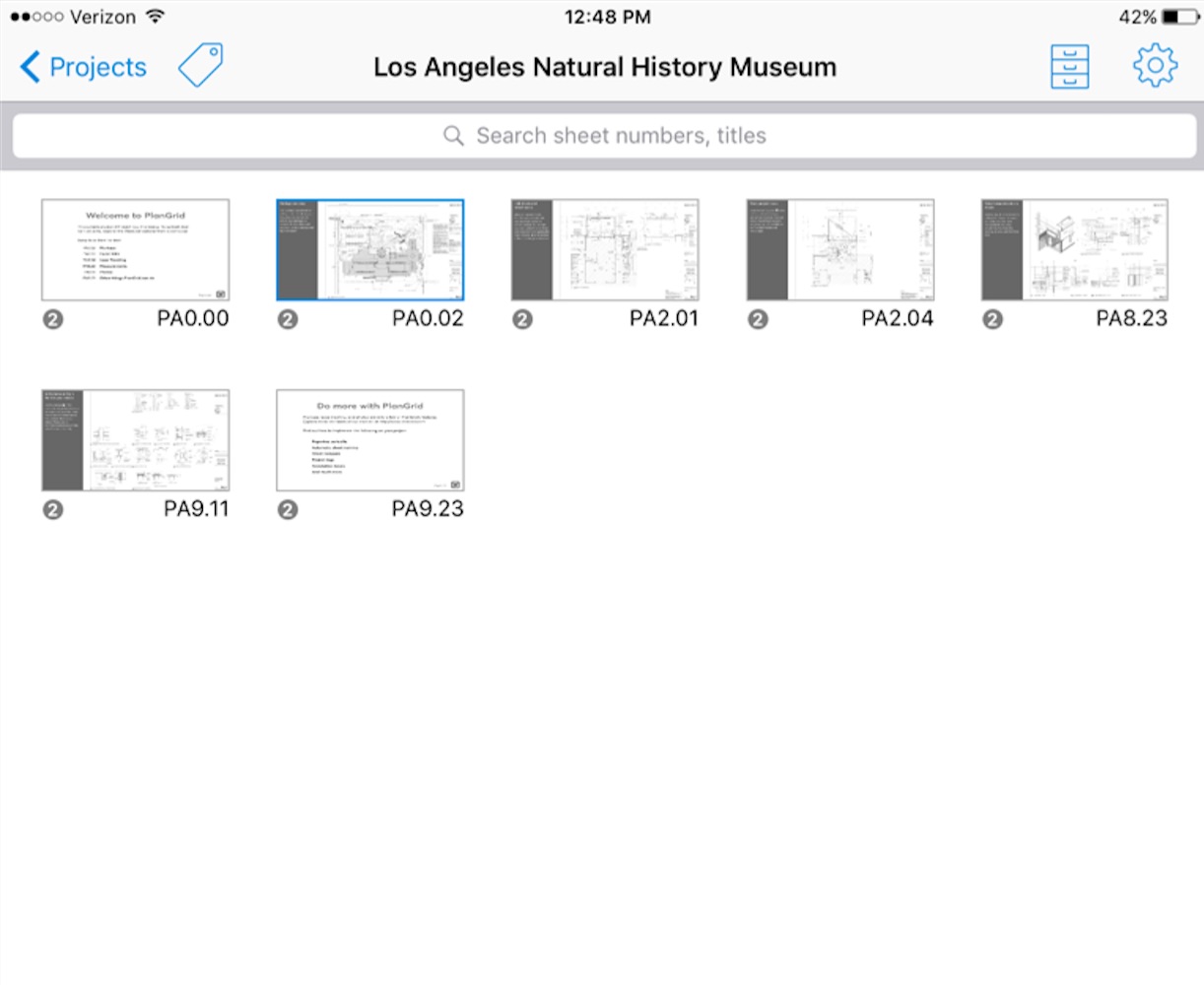Tap version badge under PA2.04
The width and height of the screenshot is (1204, 985).
pyautogui.click(x=758, y=319)
